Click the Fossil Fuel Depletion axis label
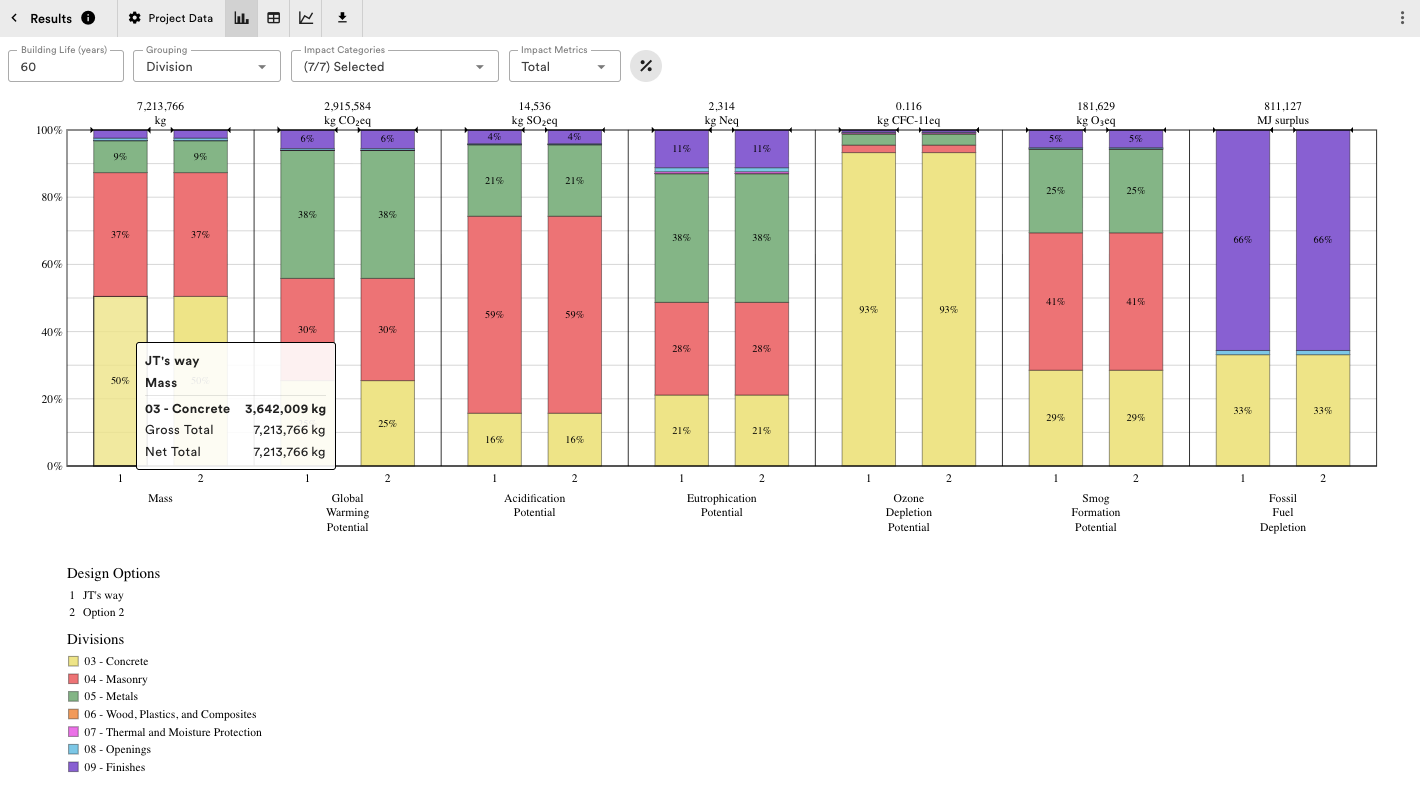The width and height of the screenshot is (1420, 792). [1283, 512]
